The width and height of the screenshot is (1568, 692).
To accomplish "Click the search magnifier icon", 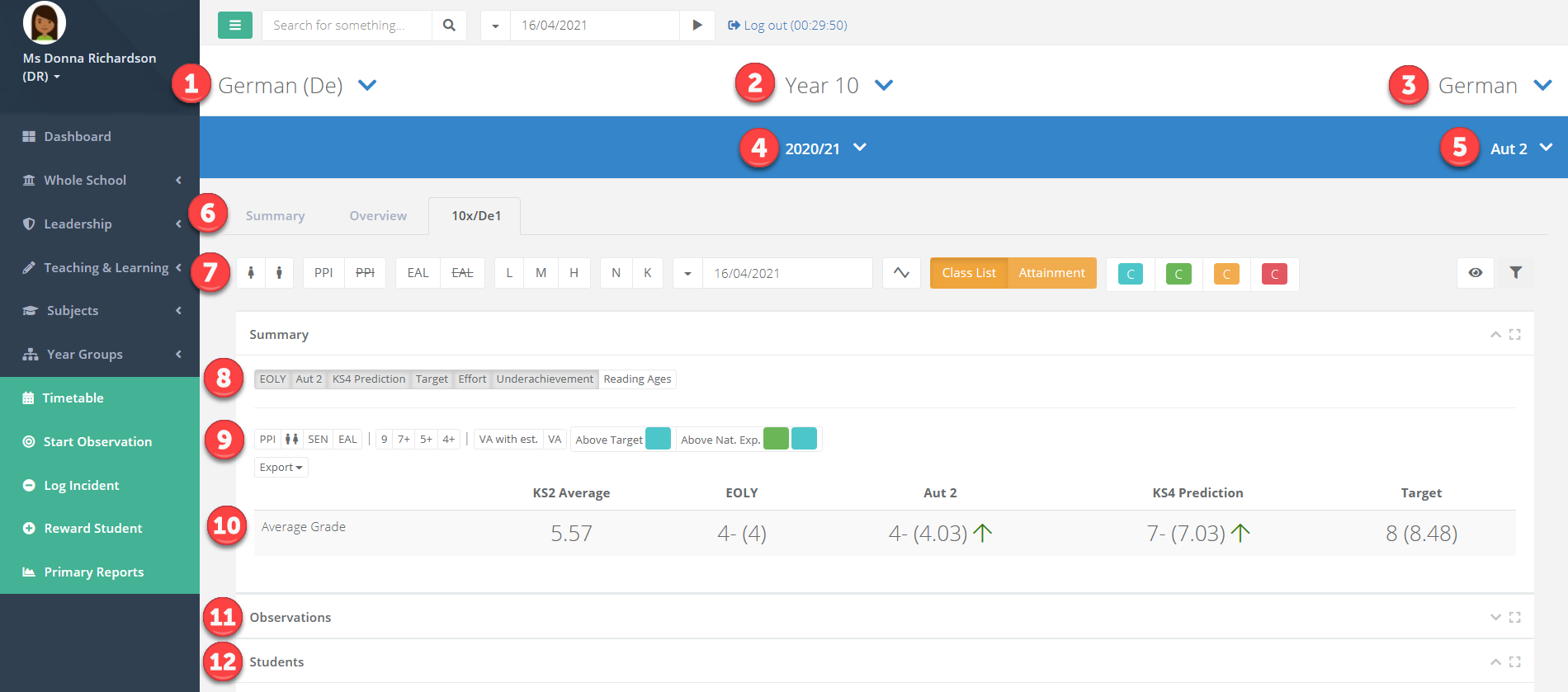I will [449, 26].
